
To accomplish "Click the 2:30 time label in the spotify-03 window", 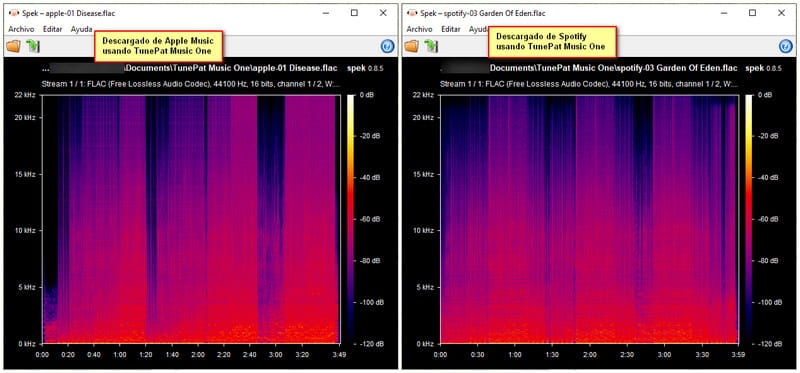I will (x=627, y=354).
